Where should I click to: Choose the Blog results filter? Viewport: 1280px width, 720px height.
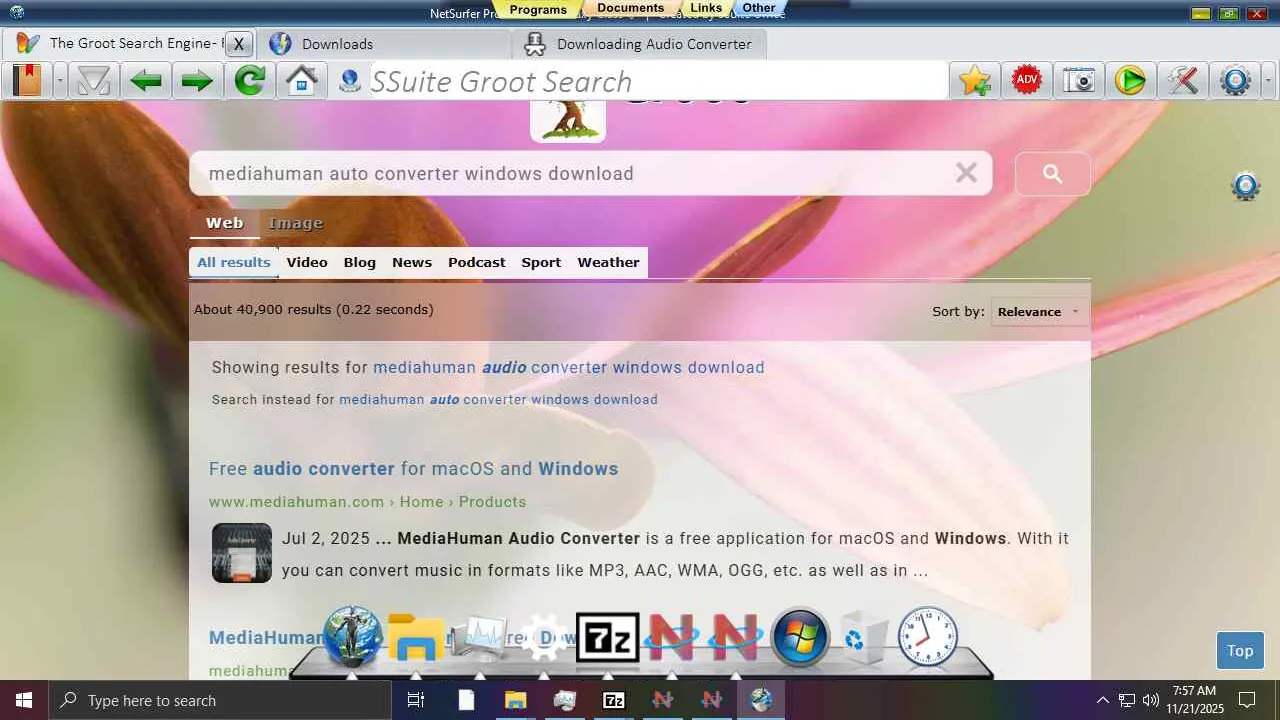coord(360,262)
